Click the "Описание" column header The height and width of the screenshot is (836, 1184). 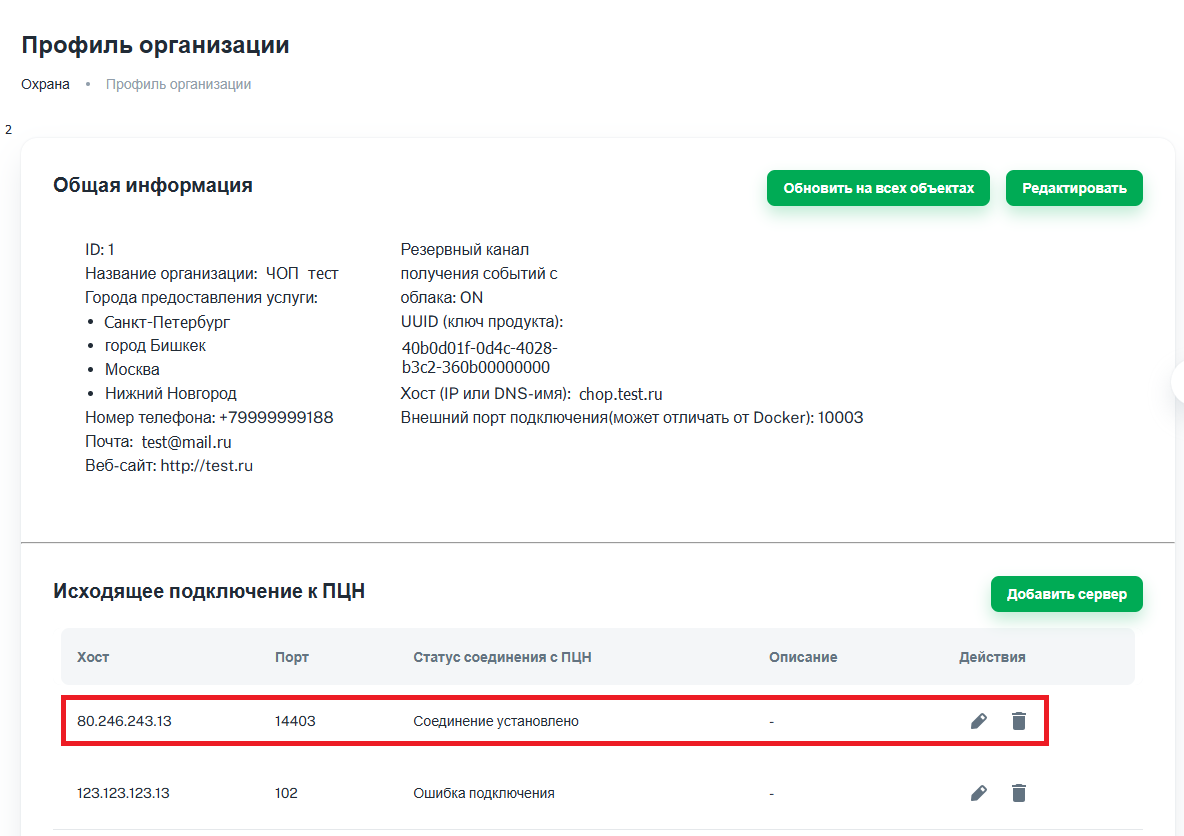[x=803, y=657]
